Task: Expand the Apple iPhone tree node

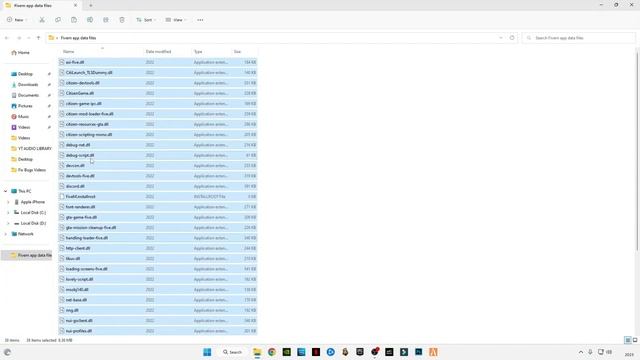Action: tap(8, 202)
